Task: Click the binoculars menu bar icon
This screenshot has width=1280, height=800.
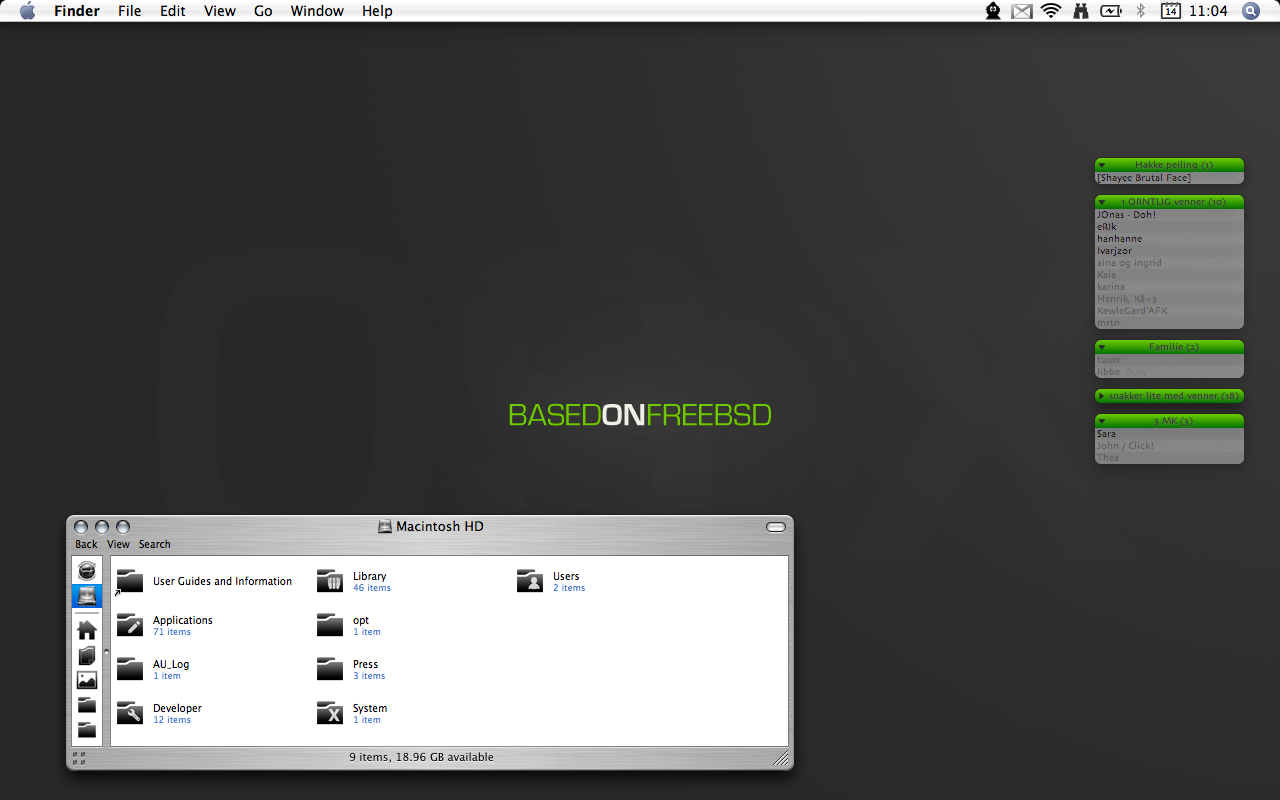Action: click(1080, 11)
